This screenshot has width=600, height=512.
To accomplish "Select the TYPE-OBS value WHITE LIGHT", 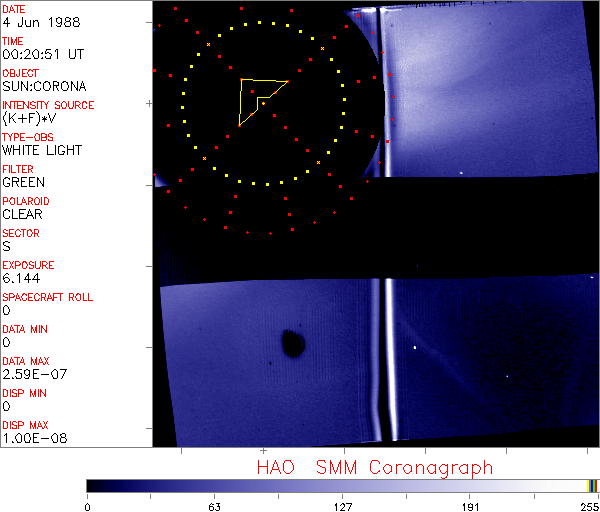I will point(42,150).
